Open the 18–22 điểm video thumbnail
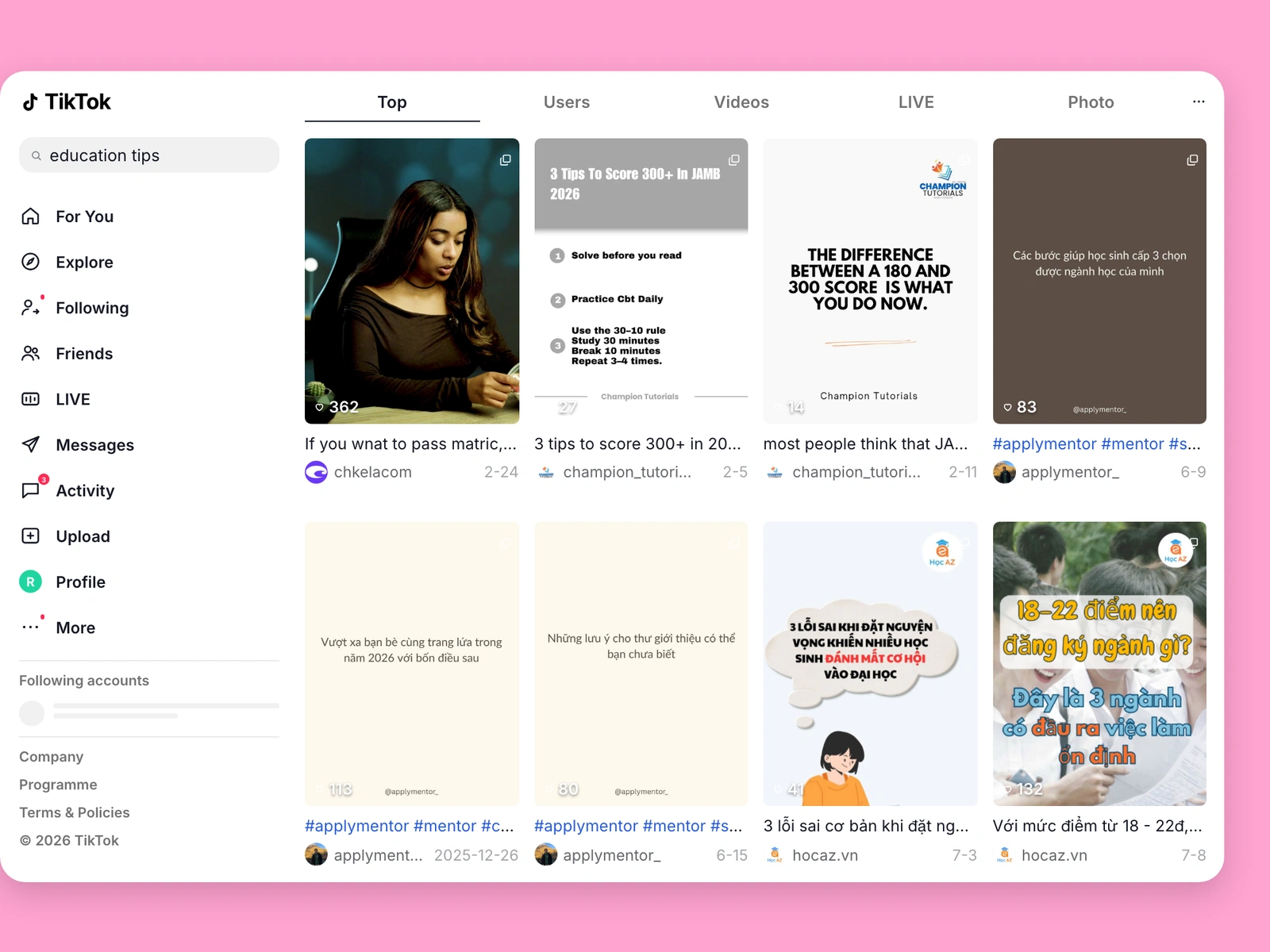The width and height of the screenshot is (1270, 952). click(1099, 663)
